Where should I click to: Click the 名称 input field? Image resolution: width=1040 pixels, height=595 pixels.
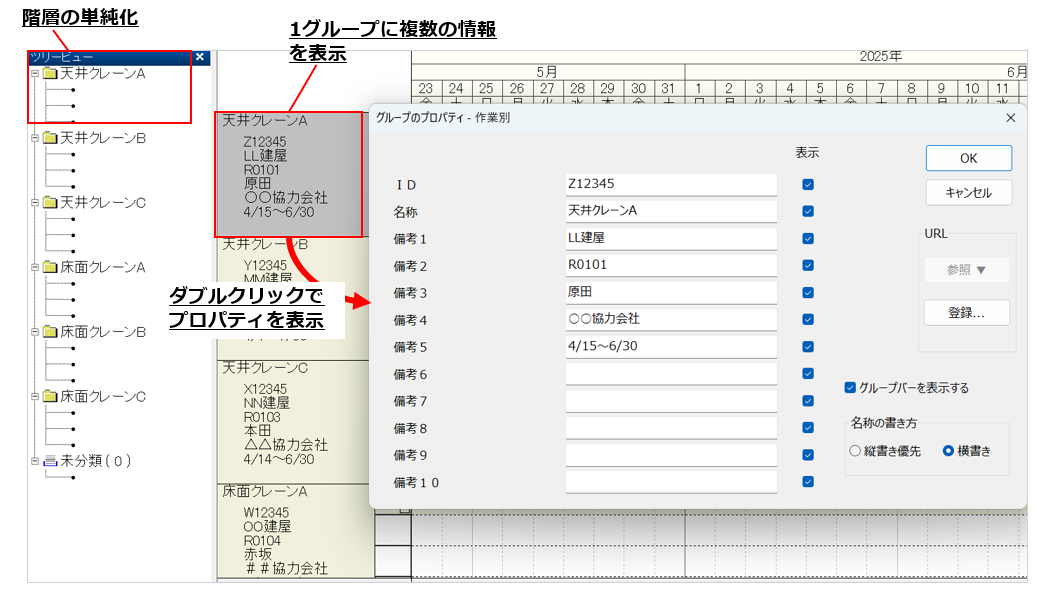pos(670,211)
